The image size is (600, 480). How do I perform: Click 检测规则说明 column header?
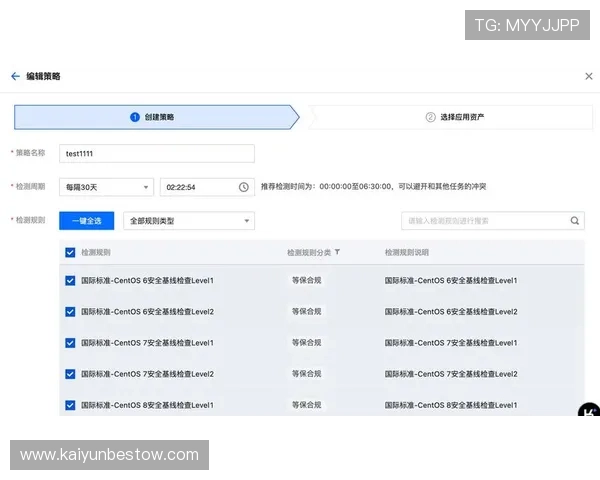click(x=407, y=252)
